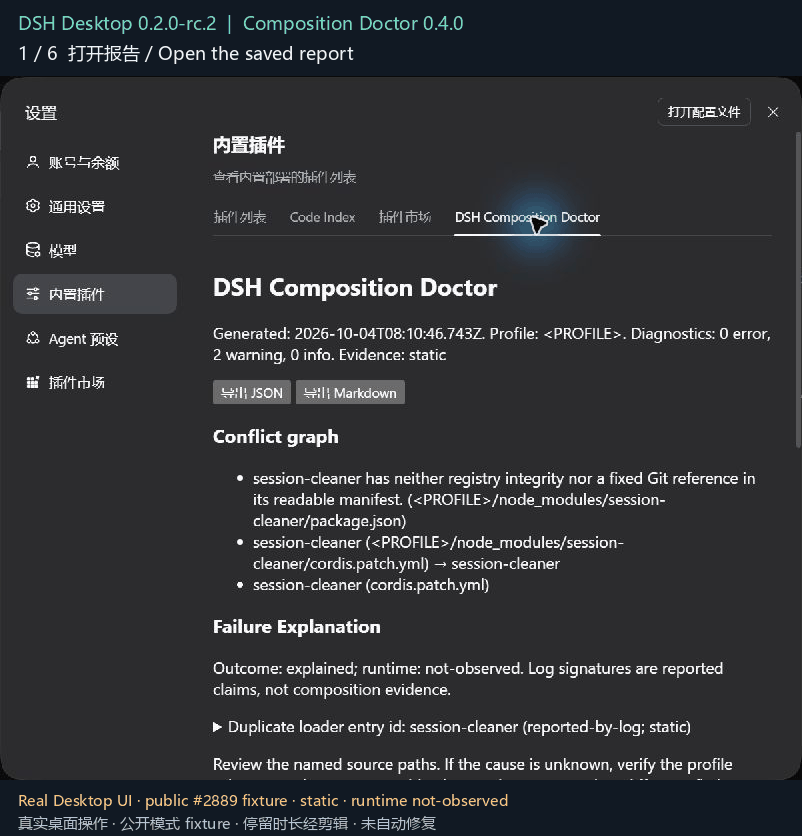Click the 内置插件 page heading
Screen dimensions: 802x836
(x=249, y=145)
